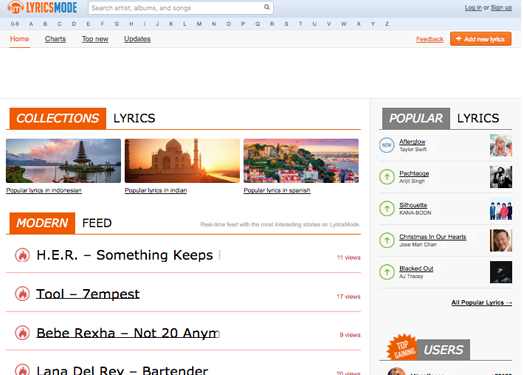Click the LyricsMode logo
The image size is (523, 375).
pyautogui.click(x=42, y=7)
